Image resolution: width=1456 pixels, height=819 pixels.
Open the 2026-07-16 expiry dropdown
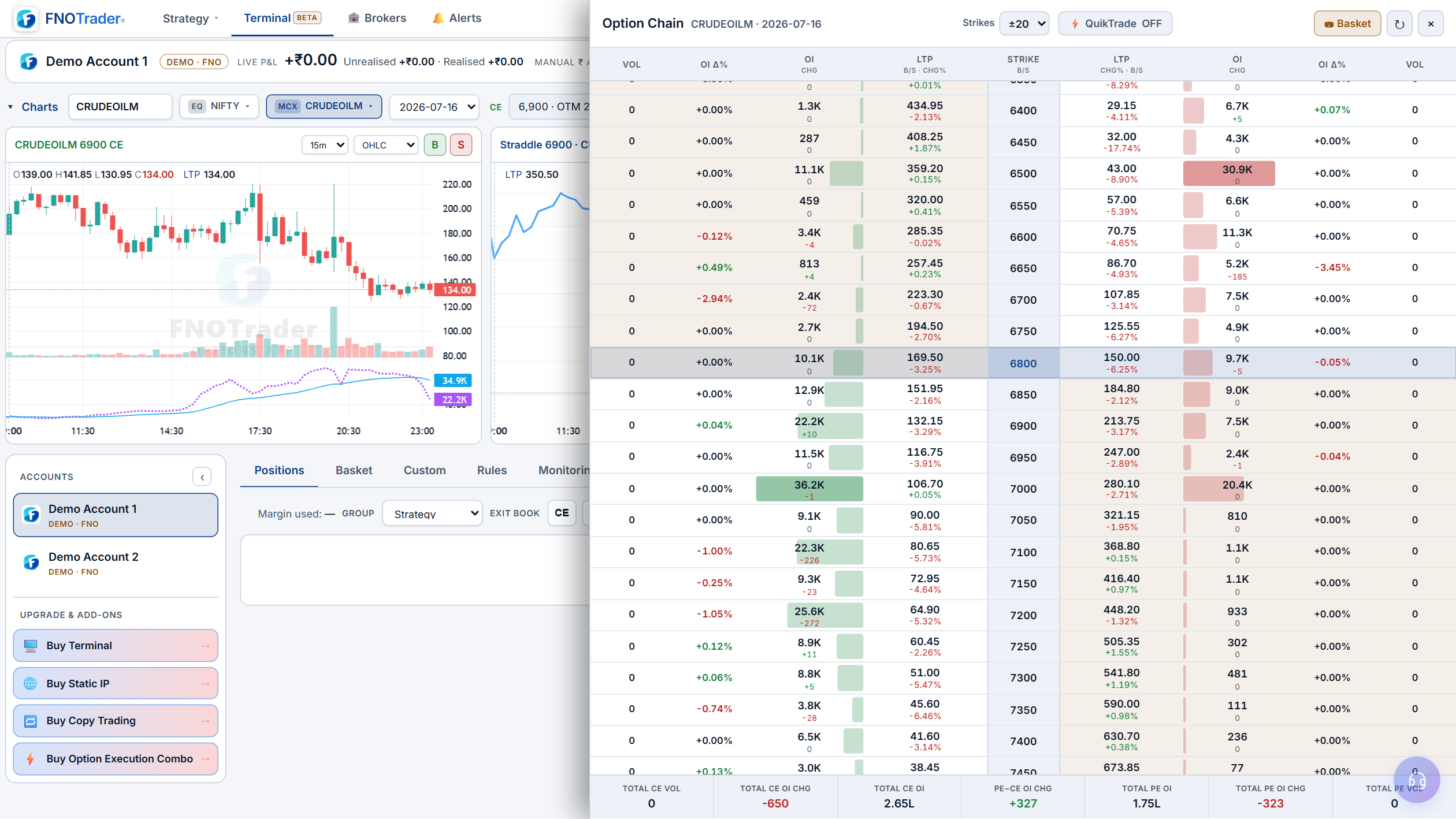pos(434,107)
